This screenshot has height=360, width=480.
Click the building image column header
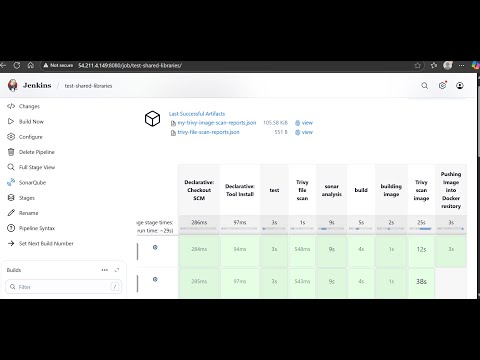(391, 190)
